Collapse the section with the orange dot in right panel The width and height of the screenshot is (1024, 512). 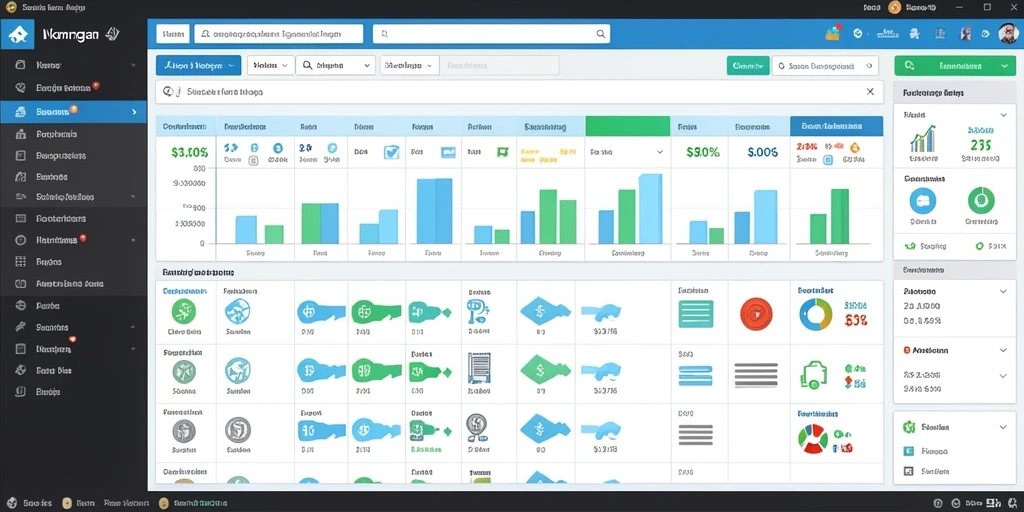pos(1003,350)
